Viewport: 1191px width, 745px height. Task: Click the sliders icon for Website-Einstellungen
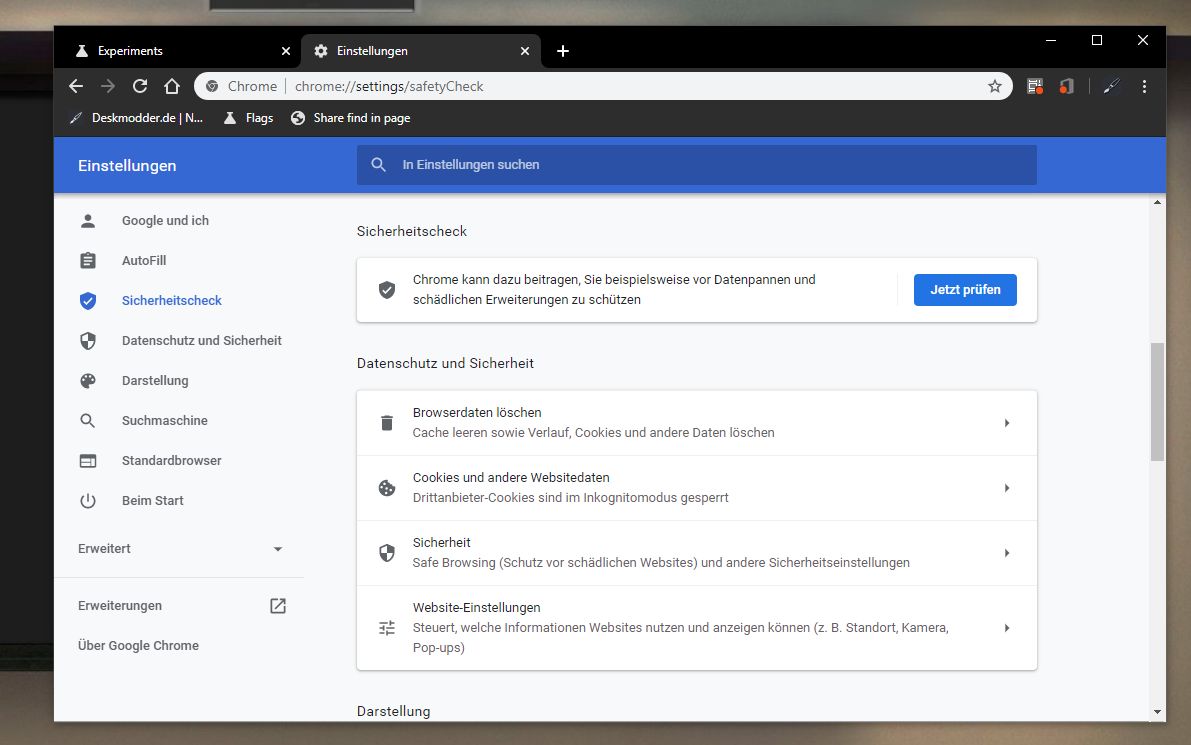pos(387,628)
